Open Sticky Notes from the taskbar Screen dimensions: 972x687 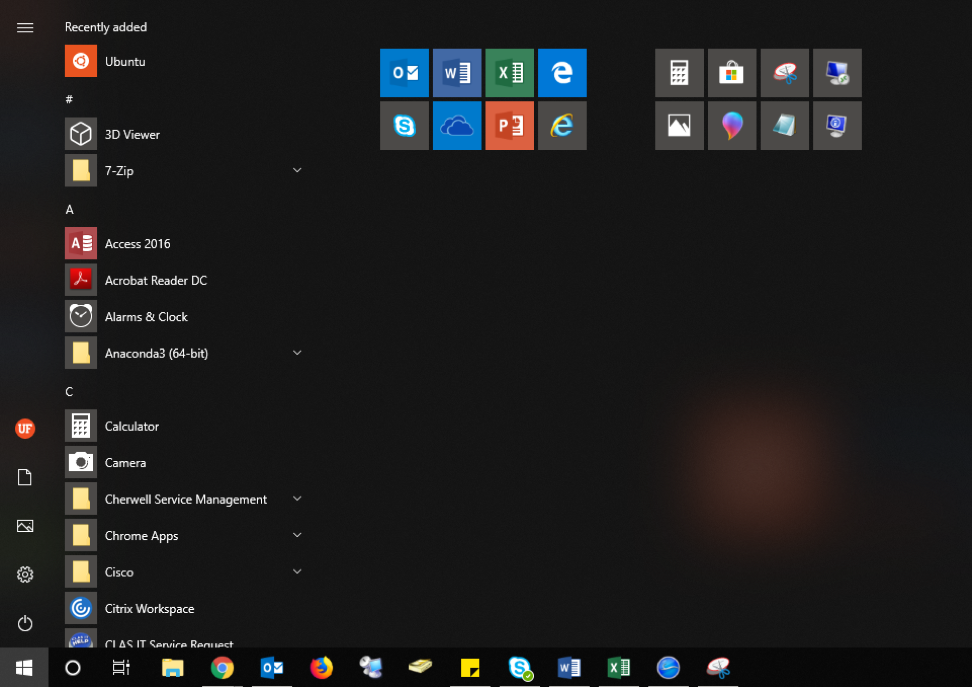470,668
